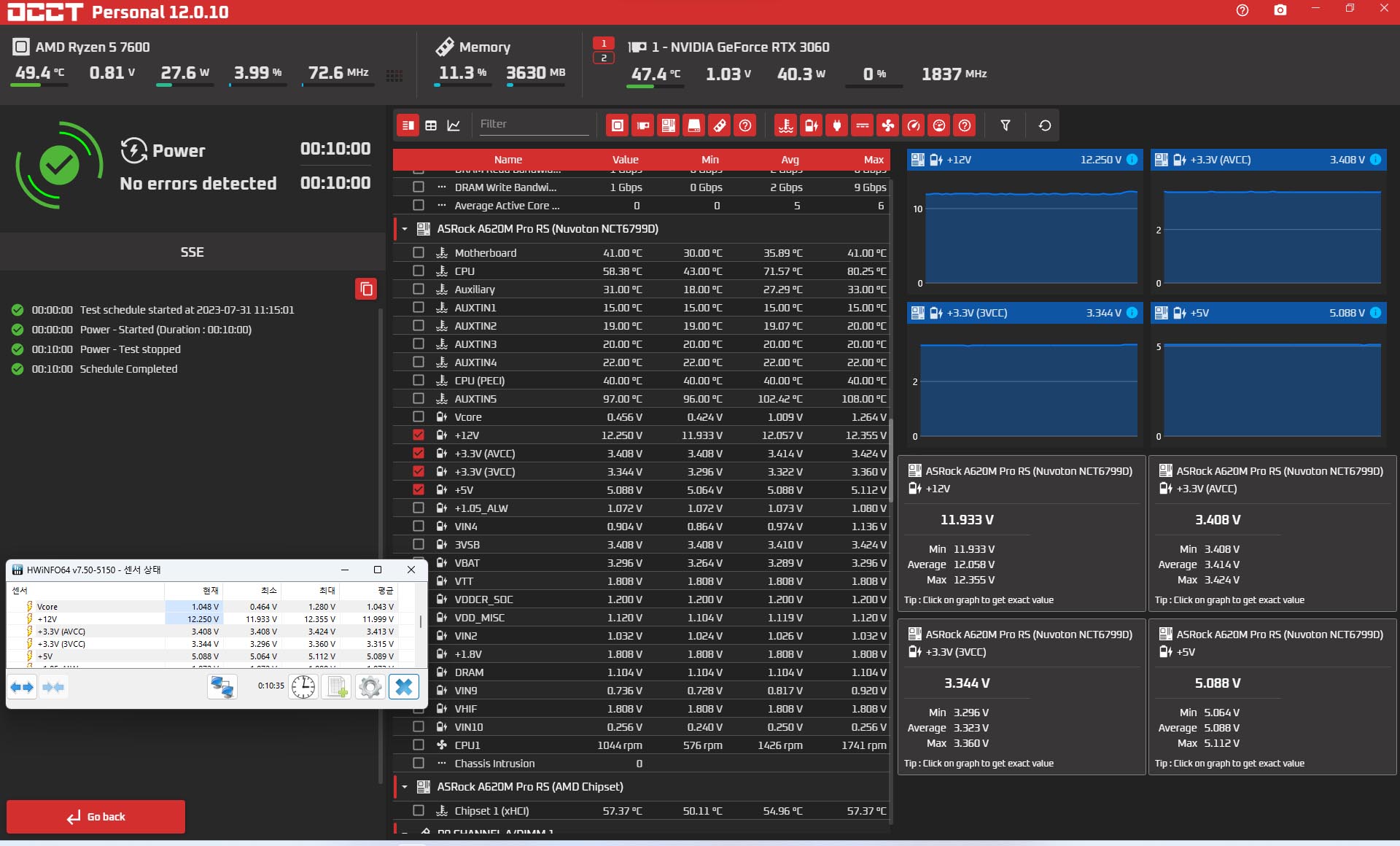This screenshot has height=846, width=1400.
Task: Open the funnel filter options icon
Action: (1005, 125)
